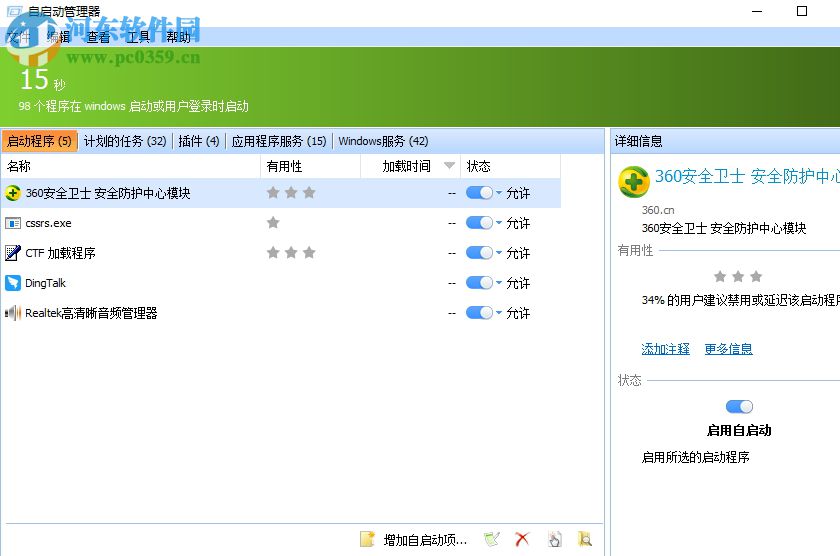Toggle 启用自启动 switch in details panel
The height and width of the screenshot is (556, 840).
[x=739, y=407]
